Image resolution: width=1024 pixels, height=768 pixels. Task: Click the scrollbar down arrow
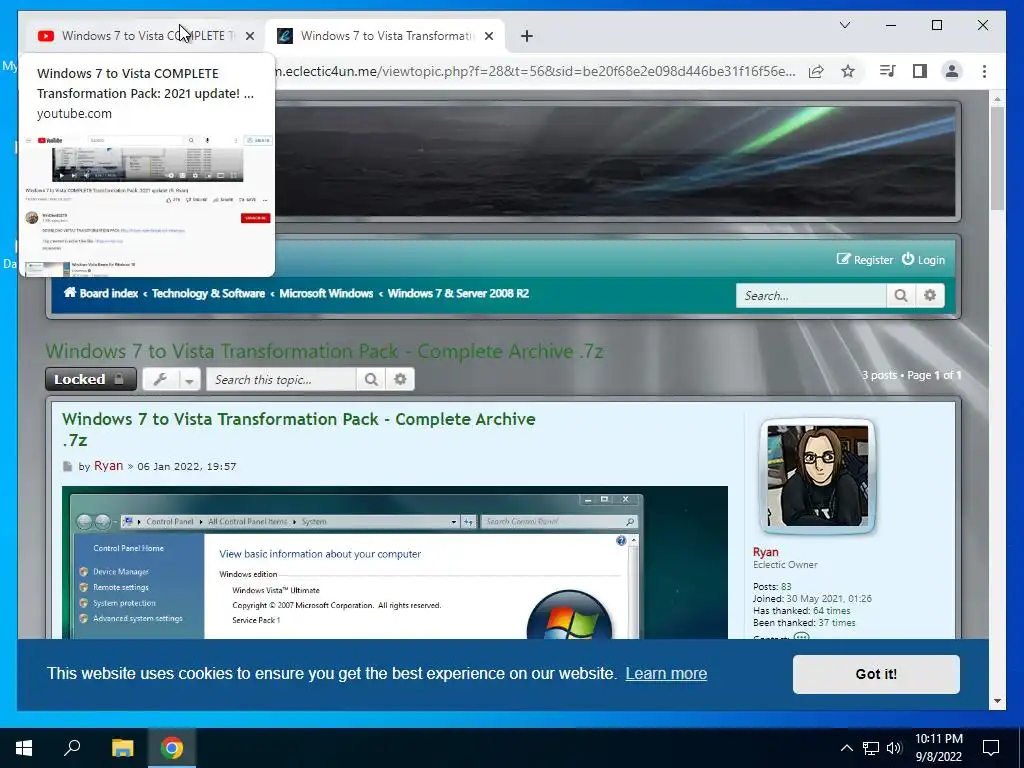click(997, 701)
